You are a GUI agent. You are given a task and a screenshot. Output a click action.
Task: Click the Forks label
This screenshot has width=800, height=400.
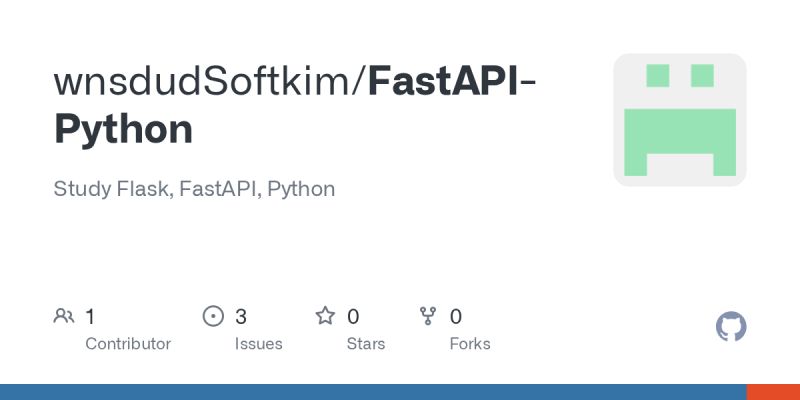tap(470, 344)
